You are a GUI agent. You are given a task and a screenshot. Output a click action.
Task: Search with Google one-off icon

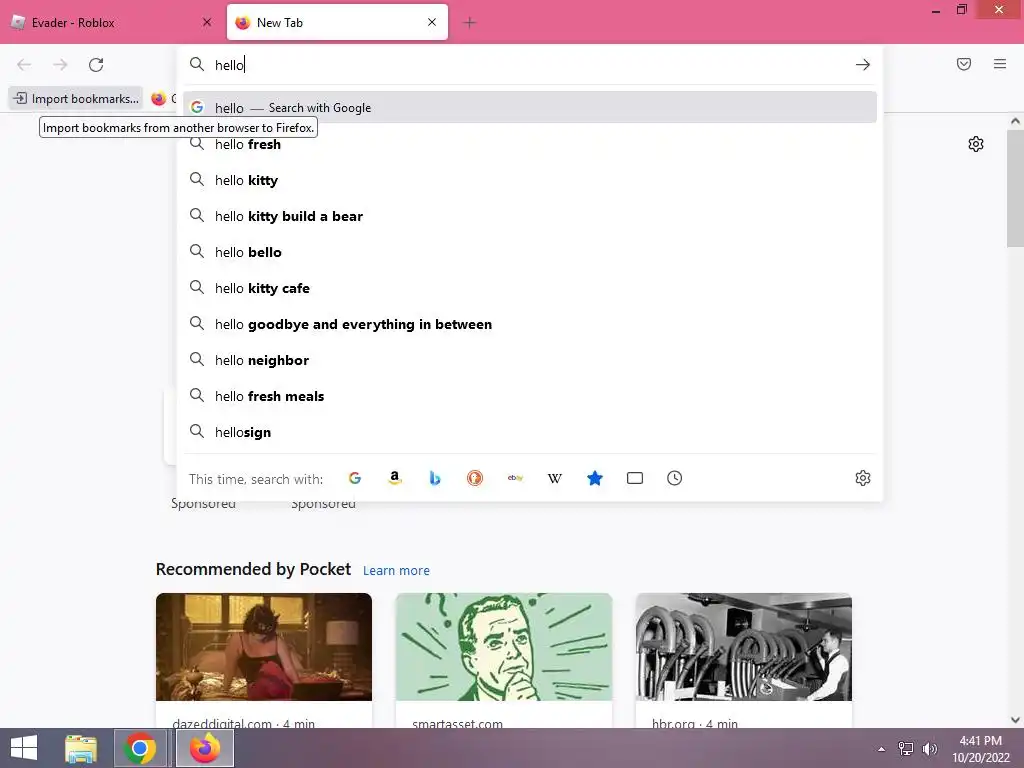tap(355, 478)
